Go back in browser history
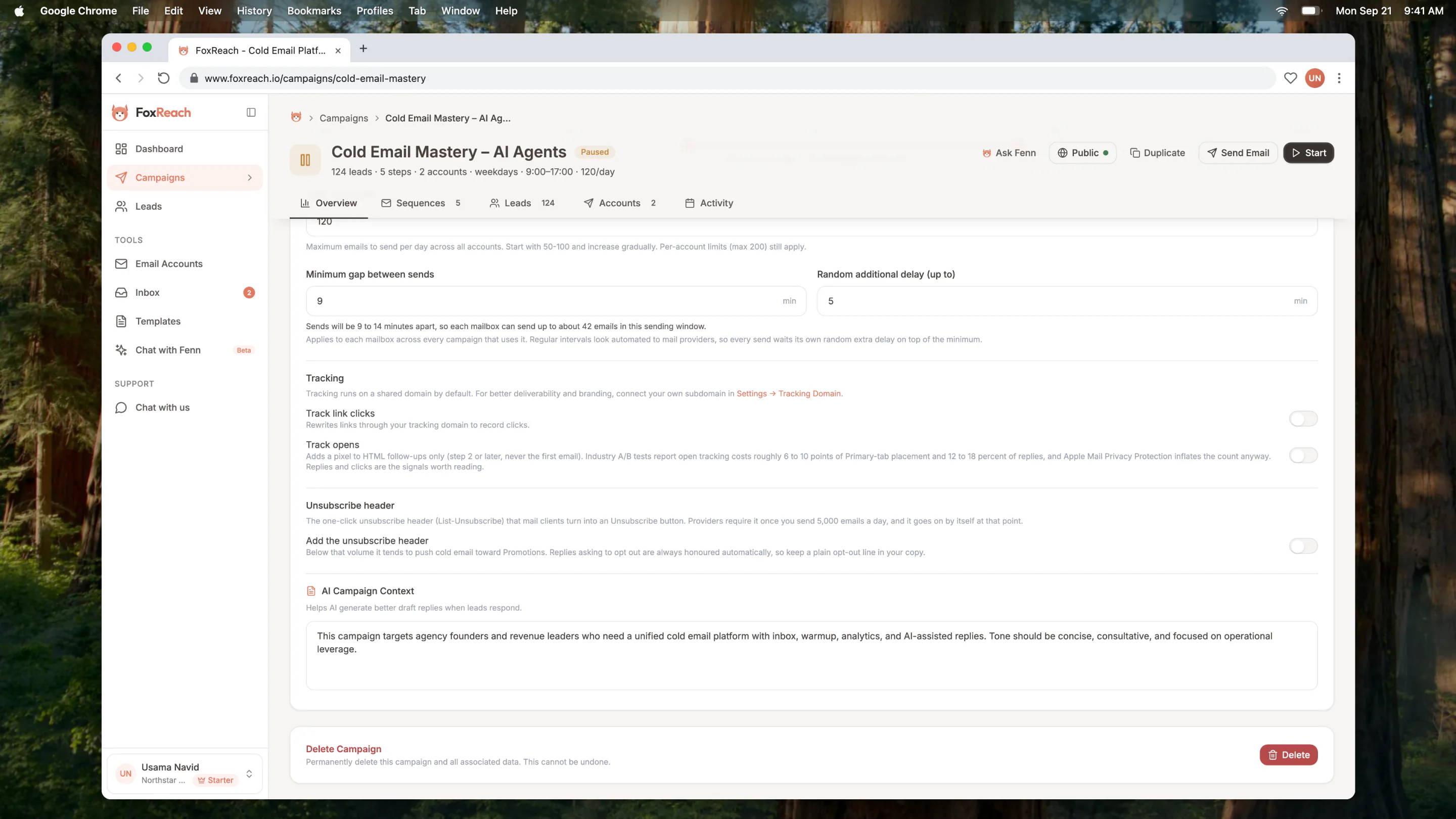 tap(119, 78)
